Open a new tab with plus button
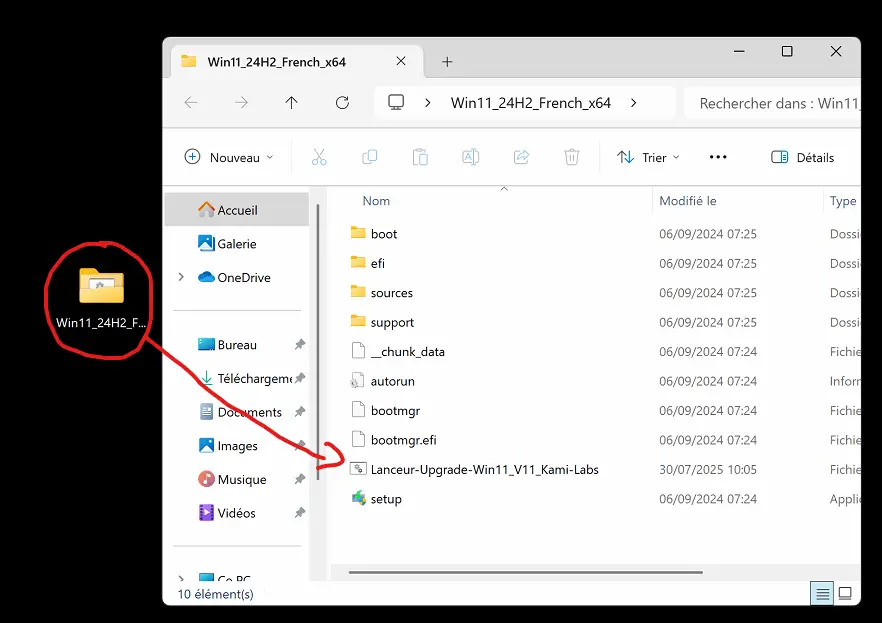 [447, 62]
